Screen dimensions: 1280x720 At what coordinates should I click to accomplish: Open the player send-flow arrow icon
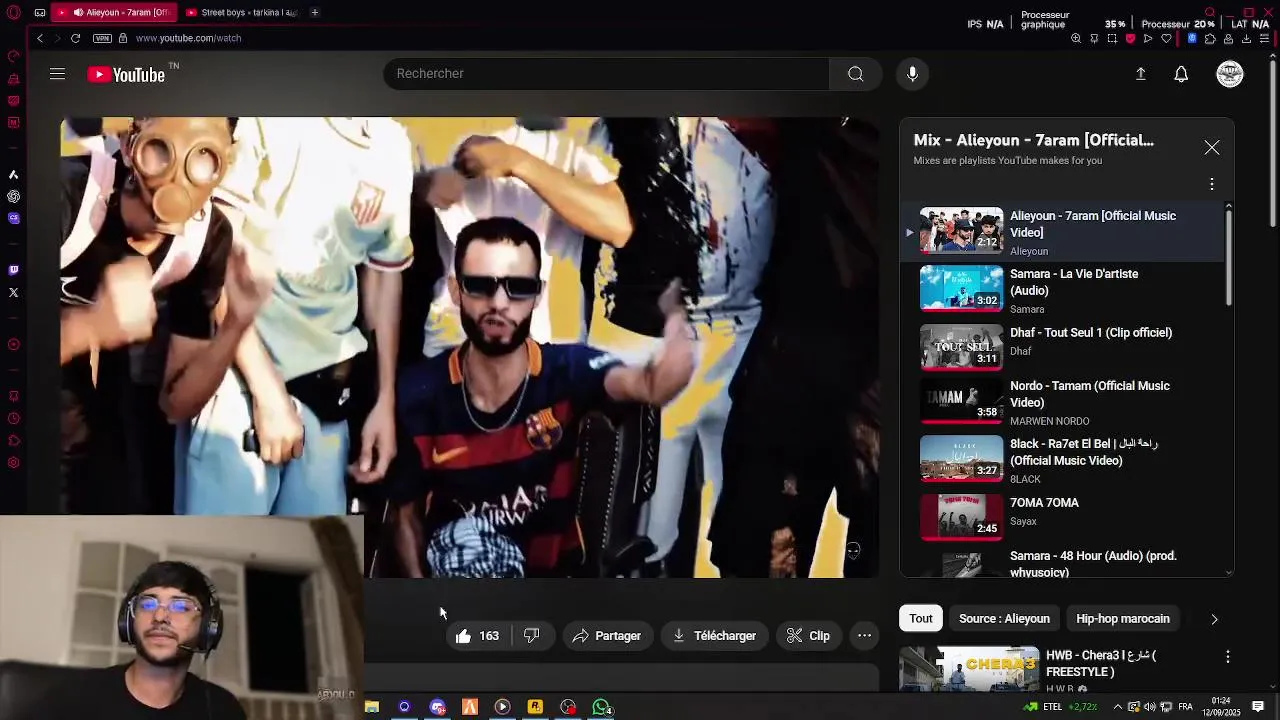[1148, 39]
